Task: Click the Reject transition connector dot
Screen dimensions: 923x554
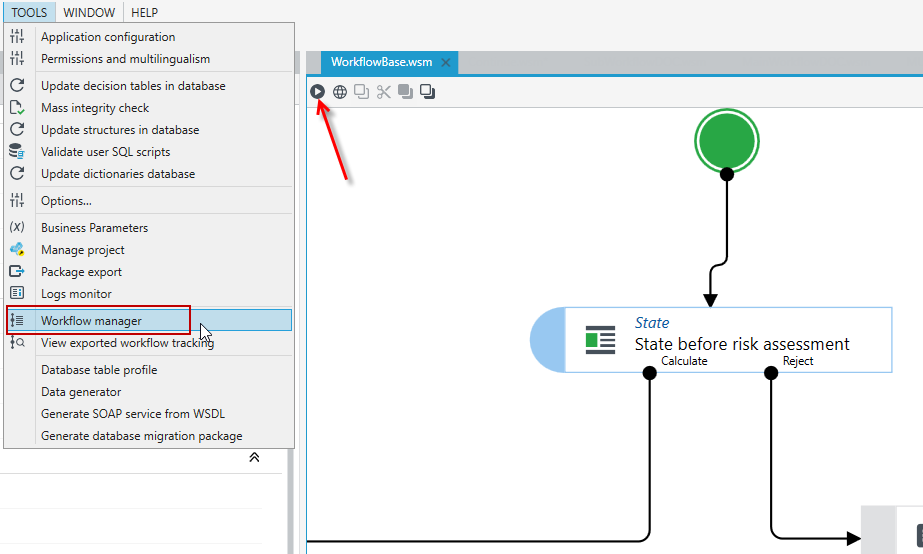Action: tap(771, 373)
